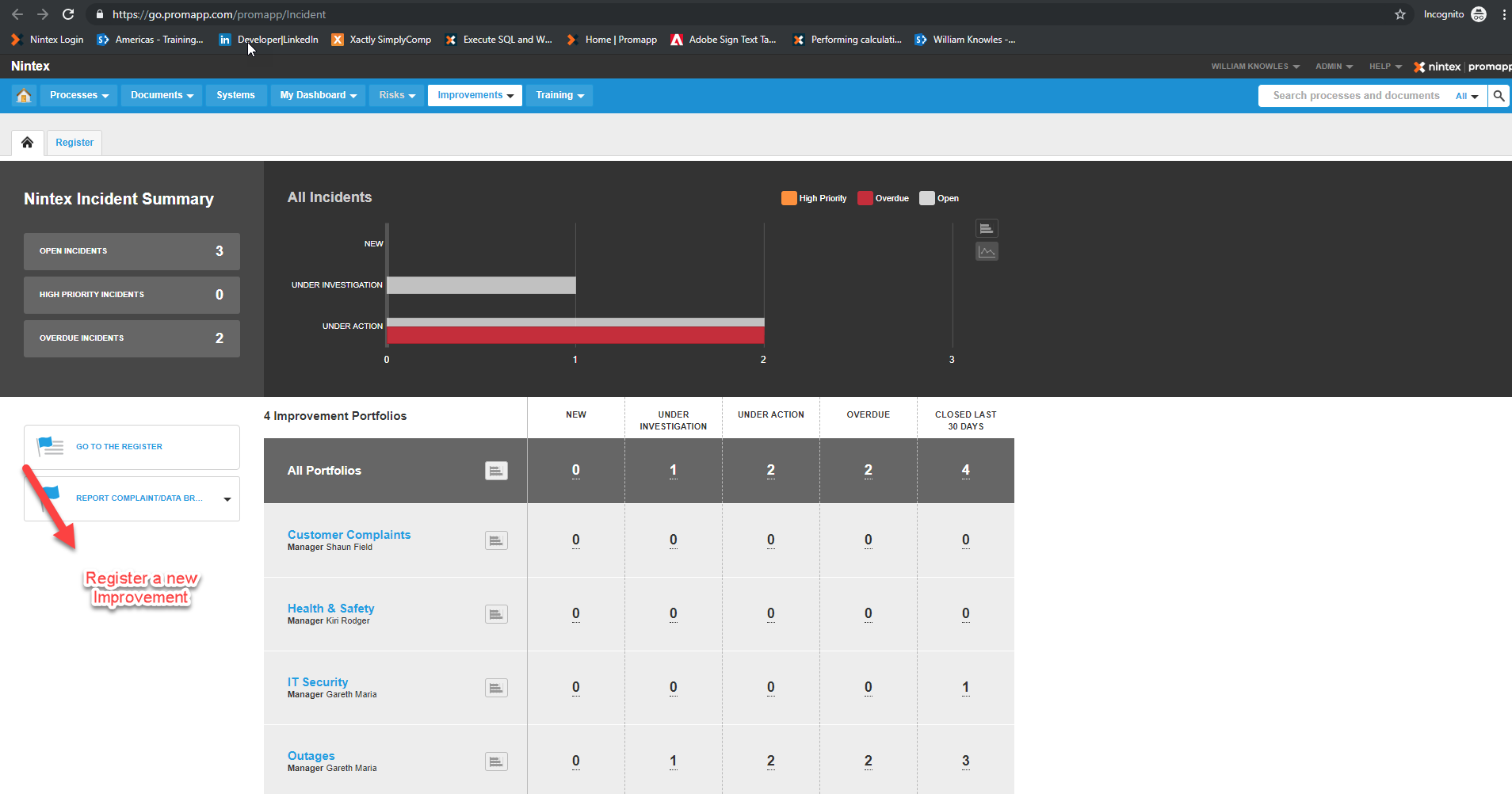The image size is (1512, 794).
Task: Open Health & Safety portfolio link
Action: (x=330, y=609)
